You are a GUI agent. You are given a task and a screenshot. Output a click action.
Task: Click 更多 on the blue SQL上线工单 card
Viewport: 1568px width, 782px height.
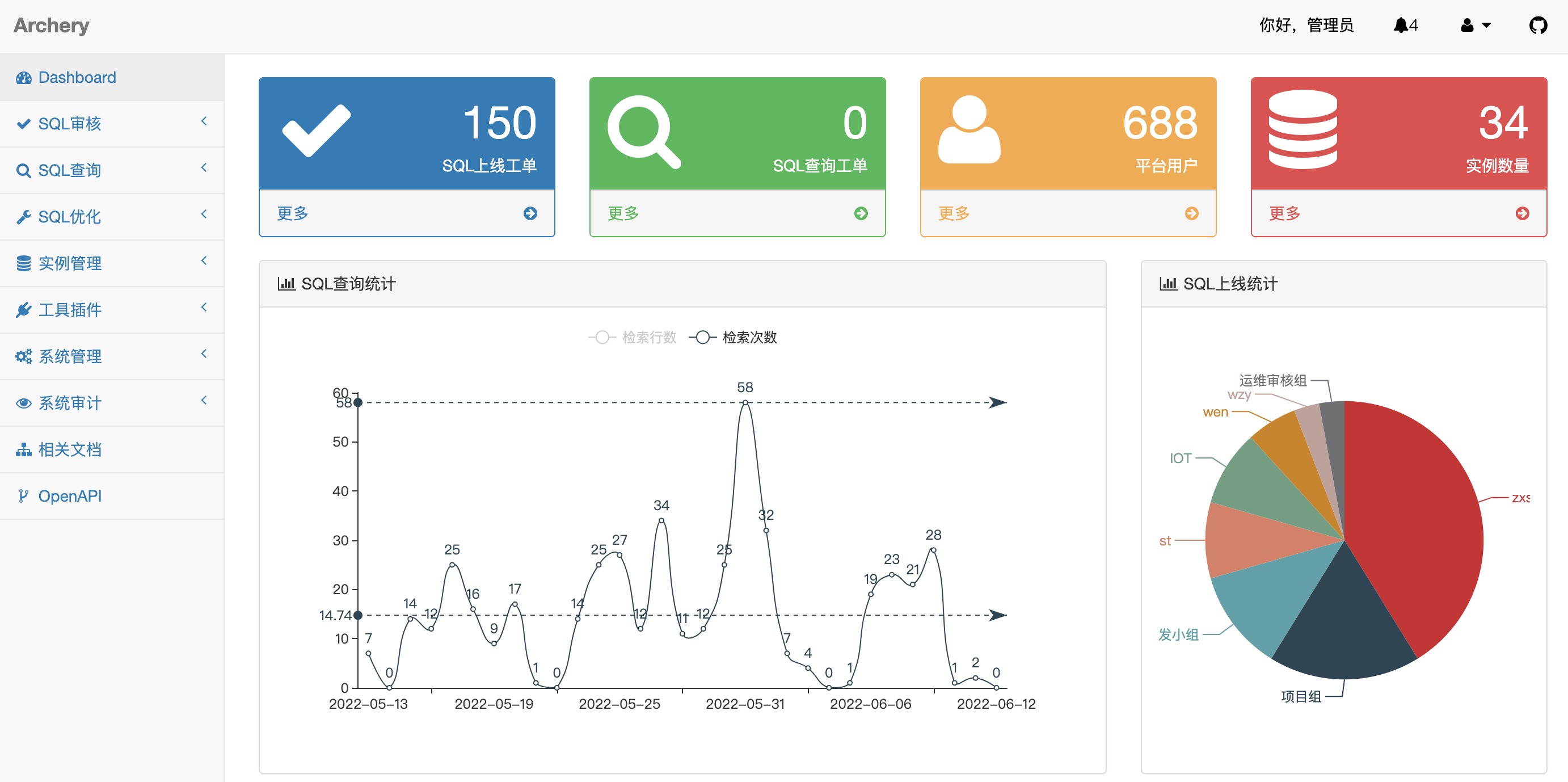tap(292, 213)
